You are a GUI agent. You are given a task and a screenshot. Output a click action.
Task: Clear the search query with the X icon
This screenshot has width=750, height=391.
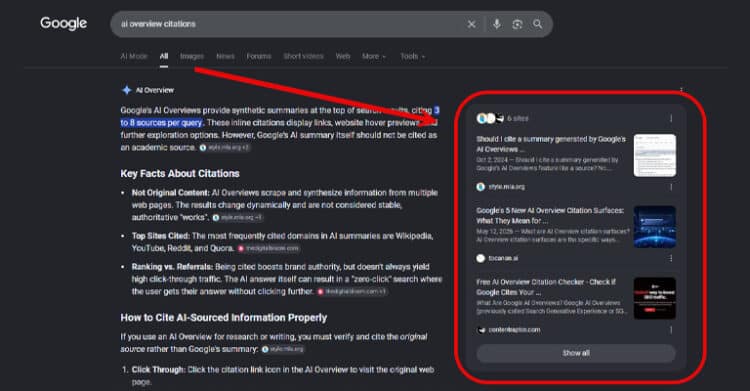[x=472, y=24]
